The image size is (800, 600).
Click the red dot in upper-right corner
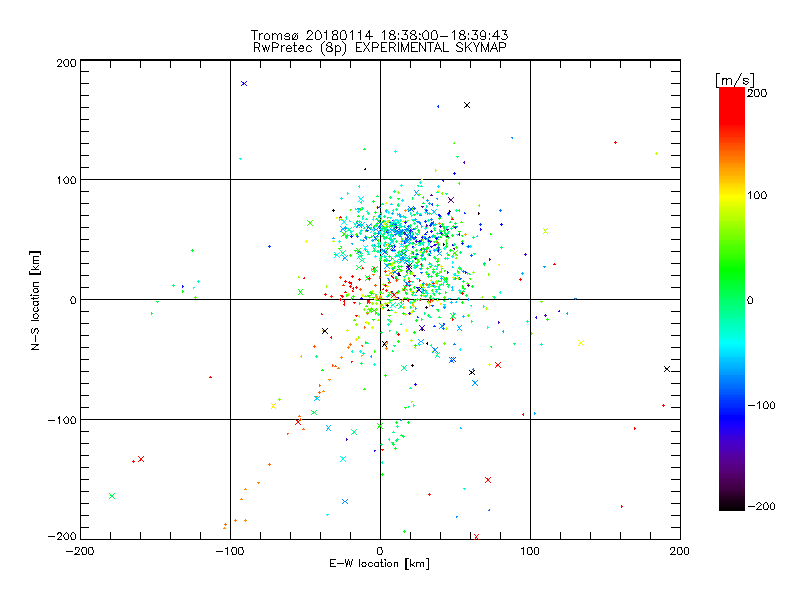pyautogui.click(x=615, y=142)
